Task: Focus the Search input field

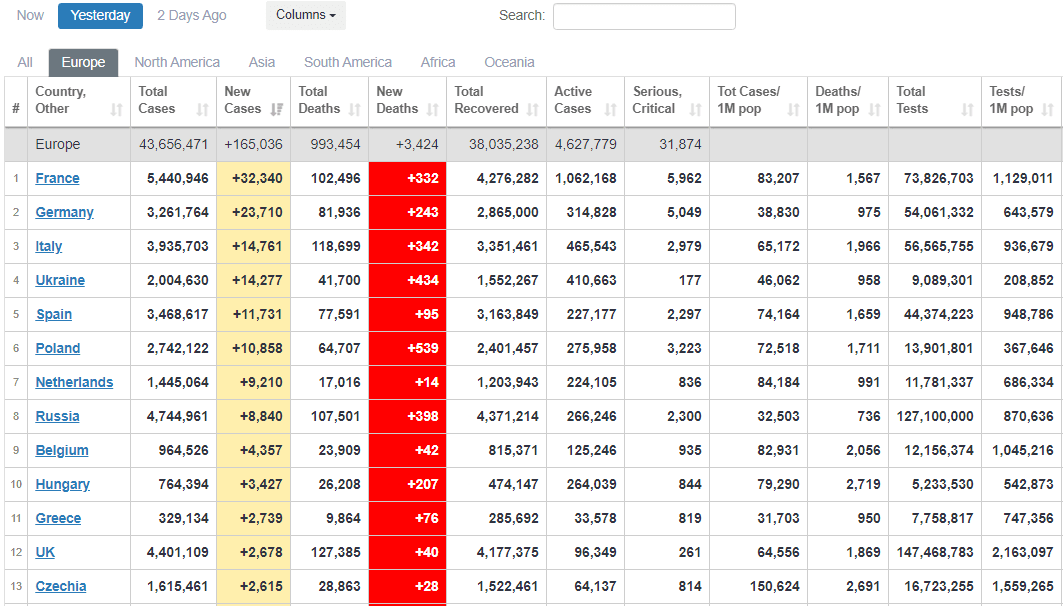Action: pos(644,16)
